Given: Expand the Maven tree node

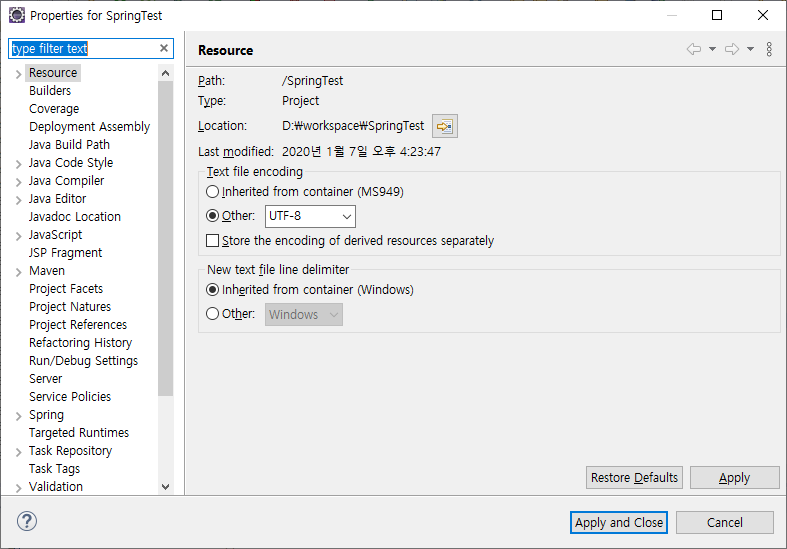Looking at the screenshot, I should (19, 272).
